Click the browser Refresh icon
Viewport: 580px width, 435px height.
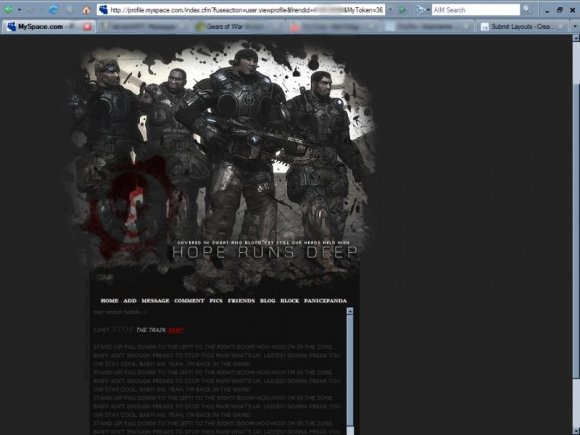(x=54, y=10)
